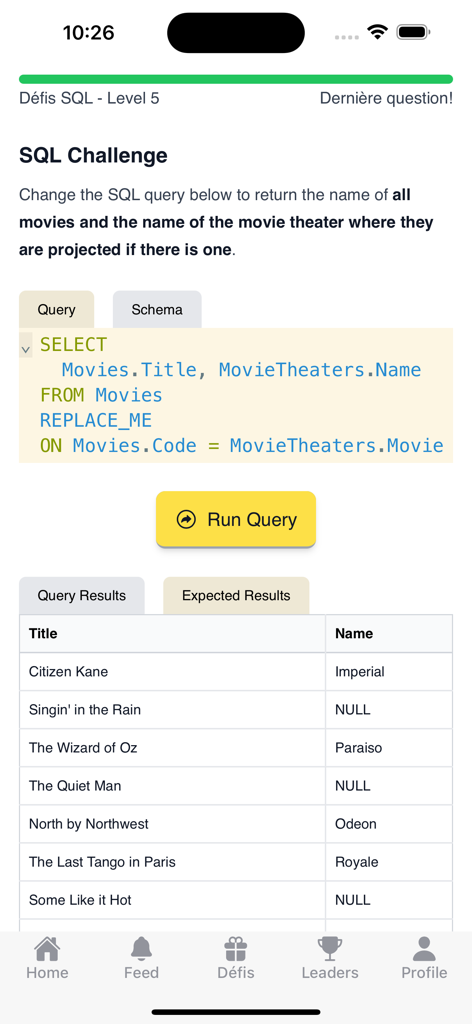Image resolution: width=472 pixels, height=1024 pixels.
Task: Tap the battery status icon
Action: [413, 32]
